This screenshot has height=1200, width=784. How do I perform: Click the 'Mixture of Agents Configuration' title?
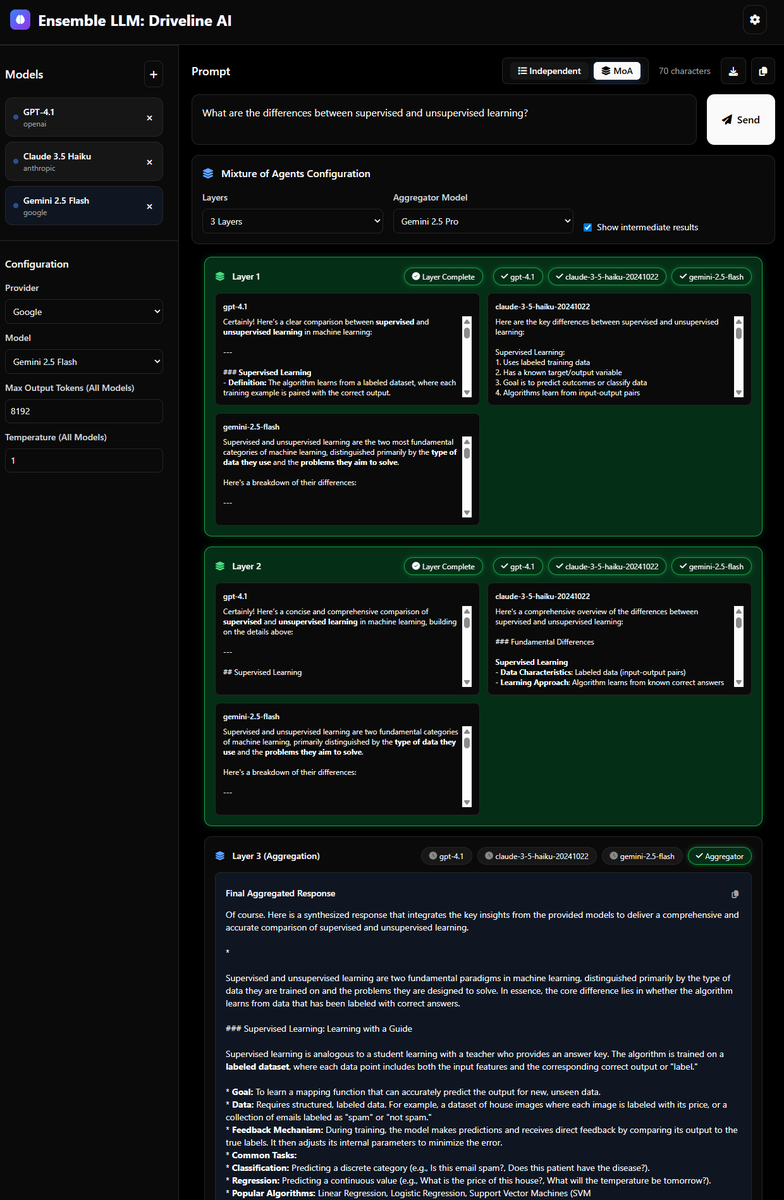pos(295,174)
